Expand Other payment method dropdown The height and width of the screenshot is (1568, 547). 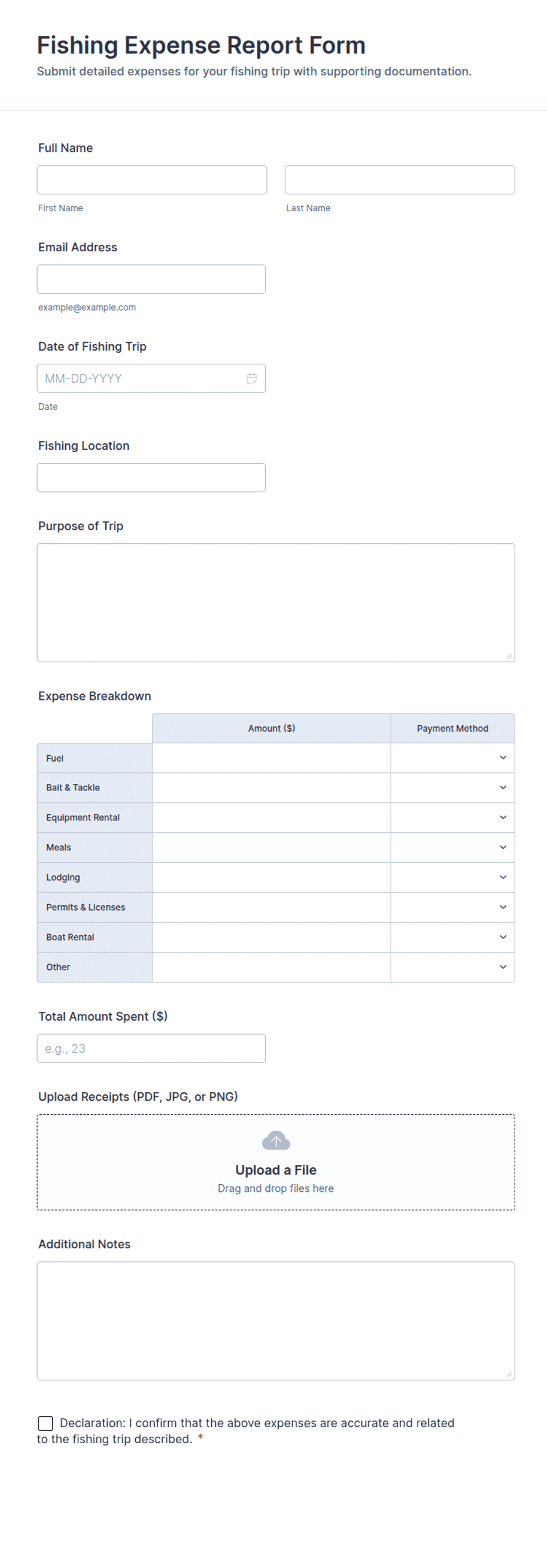pyautogui.click(x=452, y=966)
